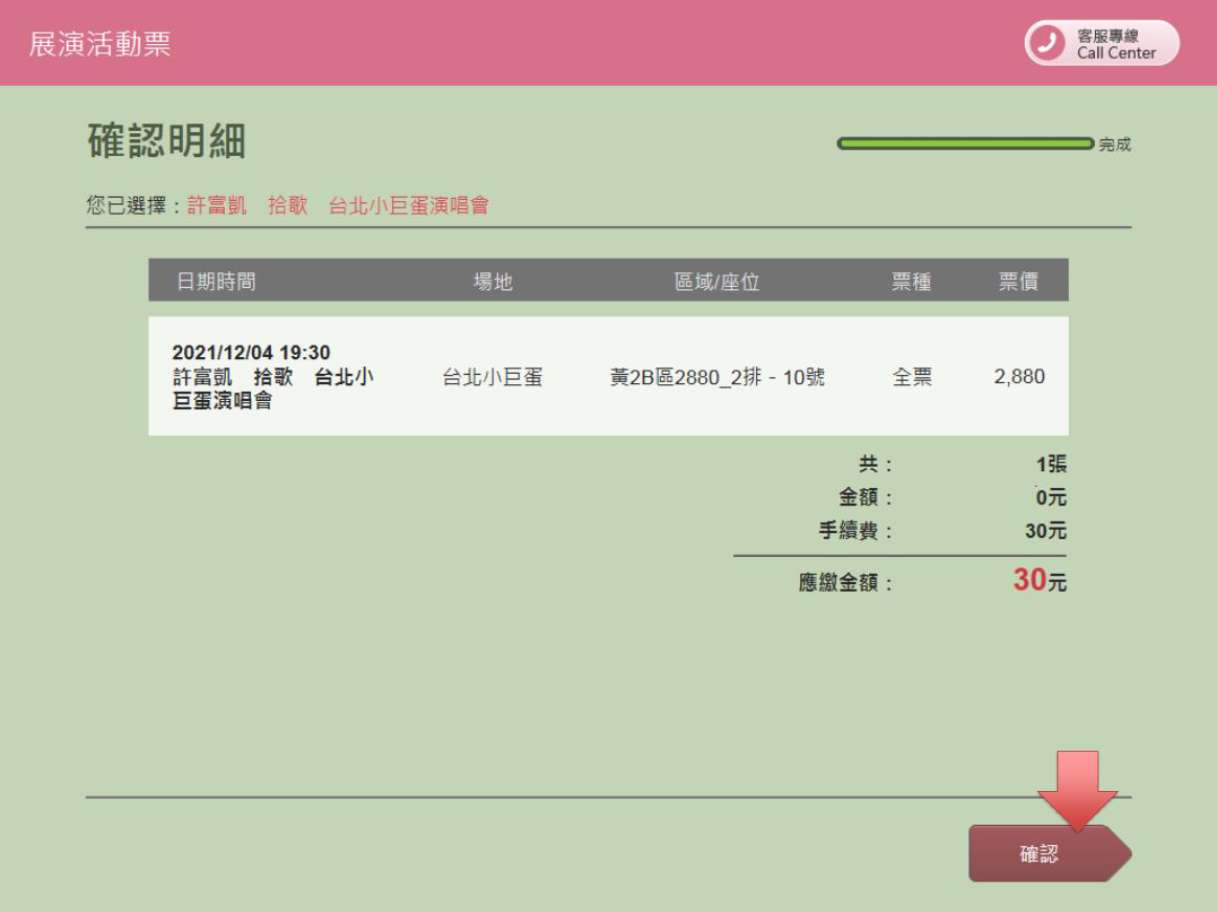Click the 手續費 value 30元
Viewport: 1217px width, 912px height.
[1046, 531]
